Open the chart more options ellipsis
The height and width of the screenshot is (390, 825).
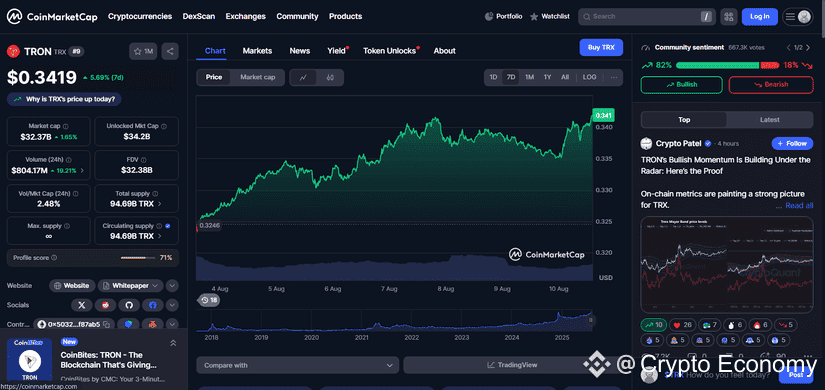click(x=613, y=77)
